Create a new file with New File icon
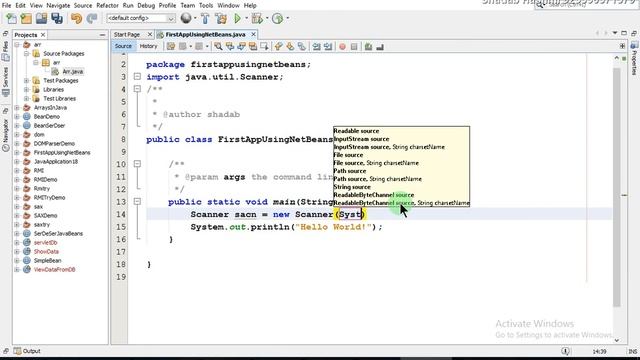The image size is (640, 360). [x=11, y=18]
